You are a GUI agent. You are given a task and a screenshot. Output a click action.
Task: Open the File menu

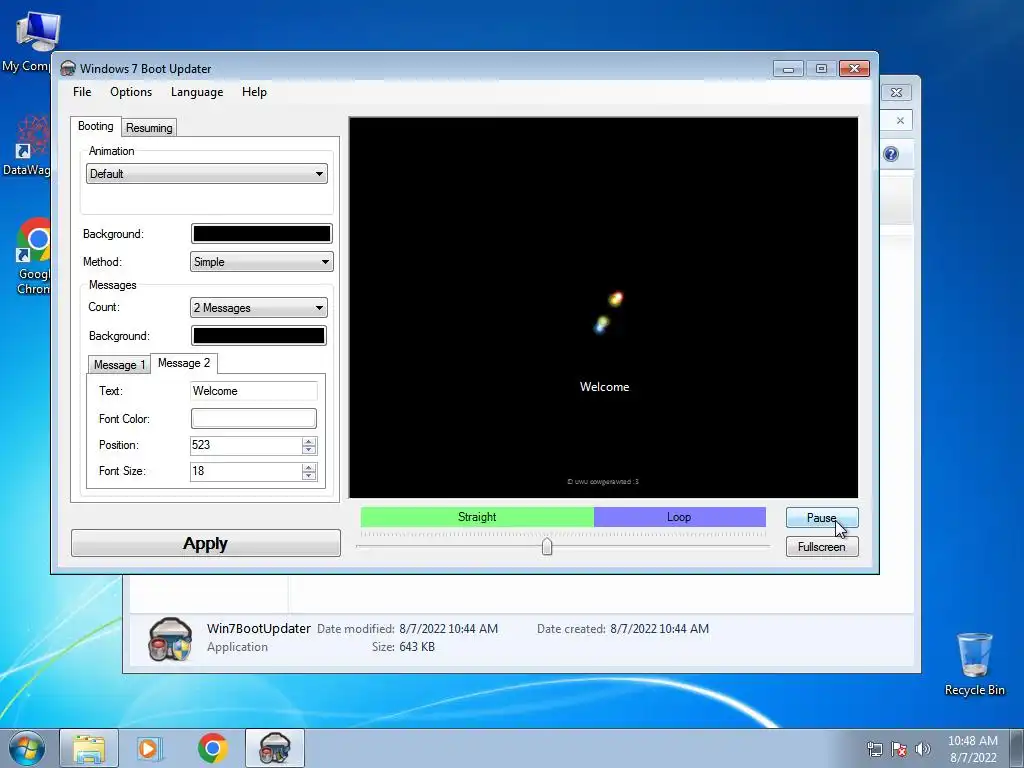pyautogui.click(x=82, y=92)
